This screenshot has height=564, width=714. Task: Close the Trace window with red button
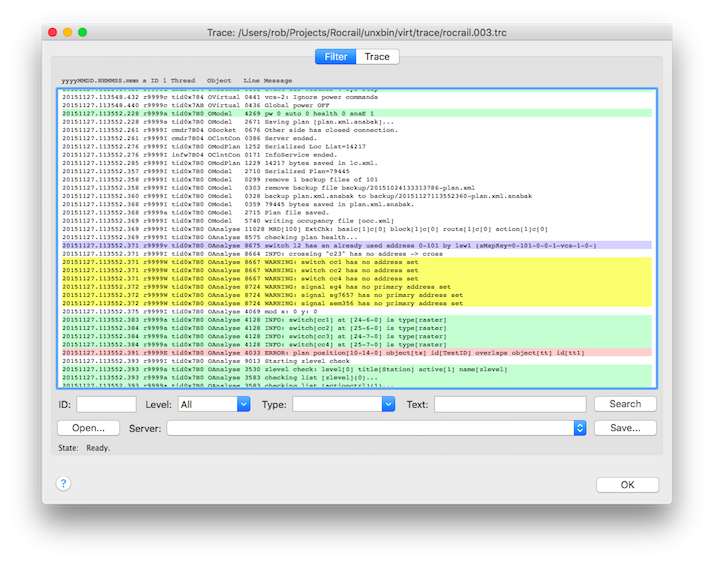[52, 33]
